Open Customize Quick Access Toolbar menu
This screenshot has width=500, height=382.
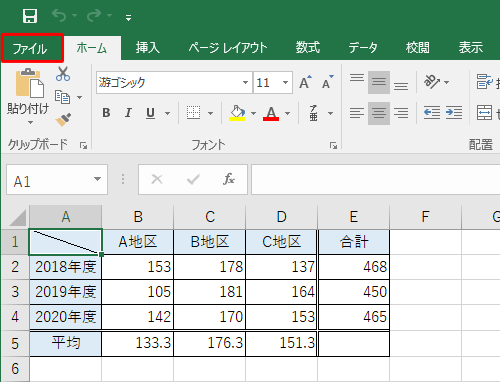(x=128, y=17)
